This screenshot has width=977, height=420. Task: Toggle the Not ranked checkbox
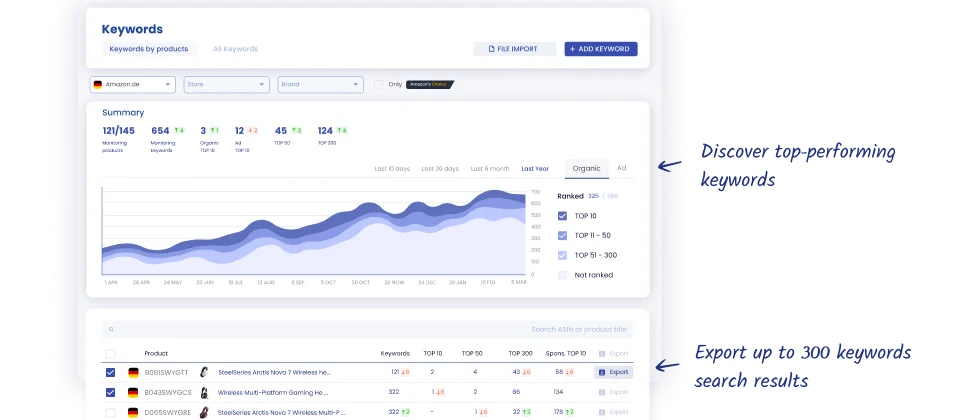(x=563, y=274)
